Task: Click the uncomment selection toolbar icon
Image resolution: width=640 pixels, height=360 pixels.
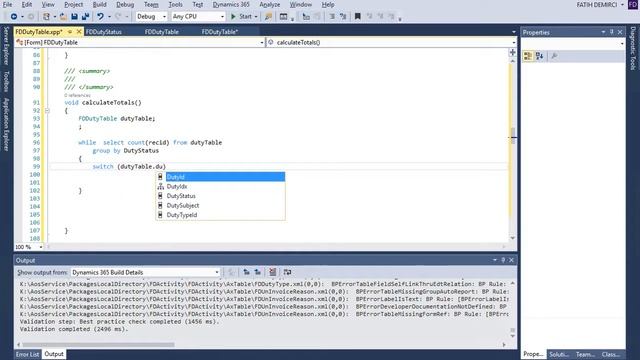Action: coord(343,17)
